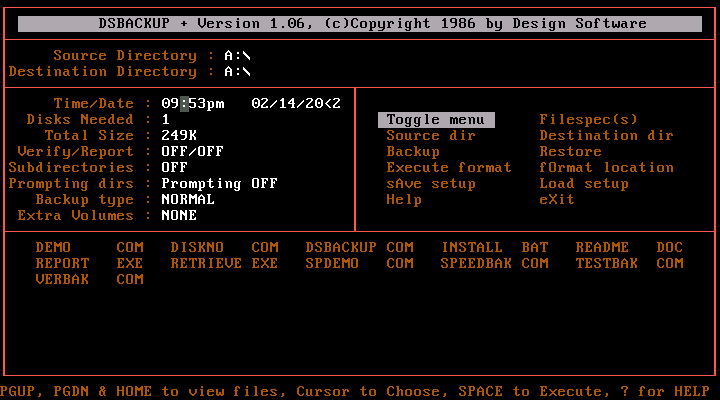Click the time value 09:53pm
This screenshot has height=400, width=720.
193,104
